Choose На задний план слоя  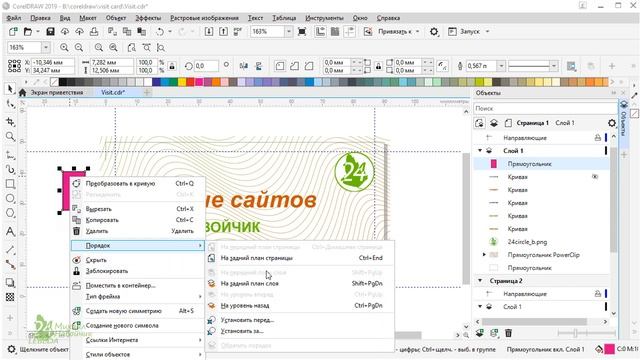300,283
